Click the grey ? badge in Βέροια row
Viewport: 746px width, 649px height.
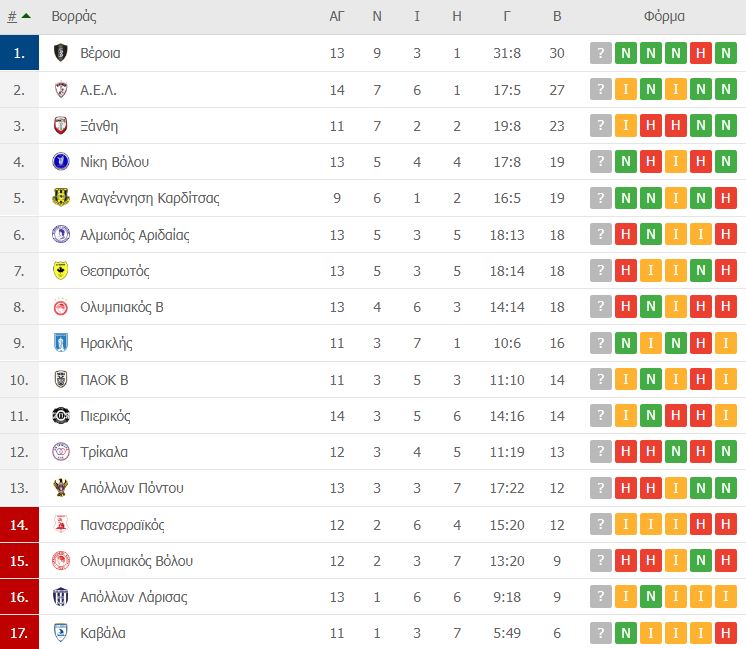pyautogui.click(x=601, y=53)
